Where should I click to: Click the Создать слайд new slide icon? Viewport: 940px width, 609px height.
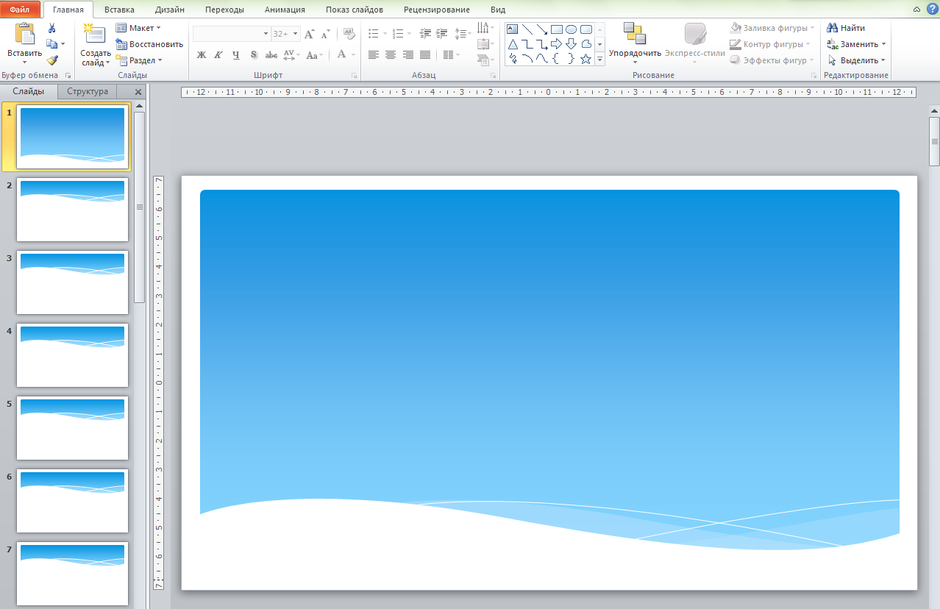click(95, 34)
